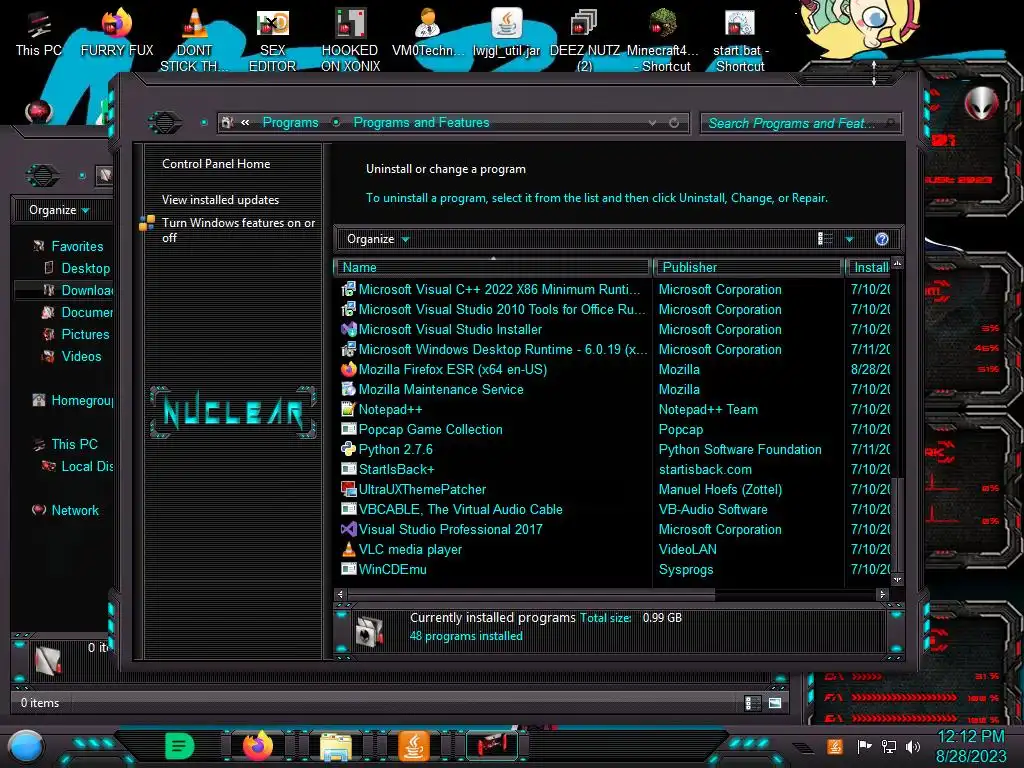Expand the address bar history dropdown
Screen dimensions: 1024x768
tap(652, 122)
